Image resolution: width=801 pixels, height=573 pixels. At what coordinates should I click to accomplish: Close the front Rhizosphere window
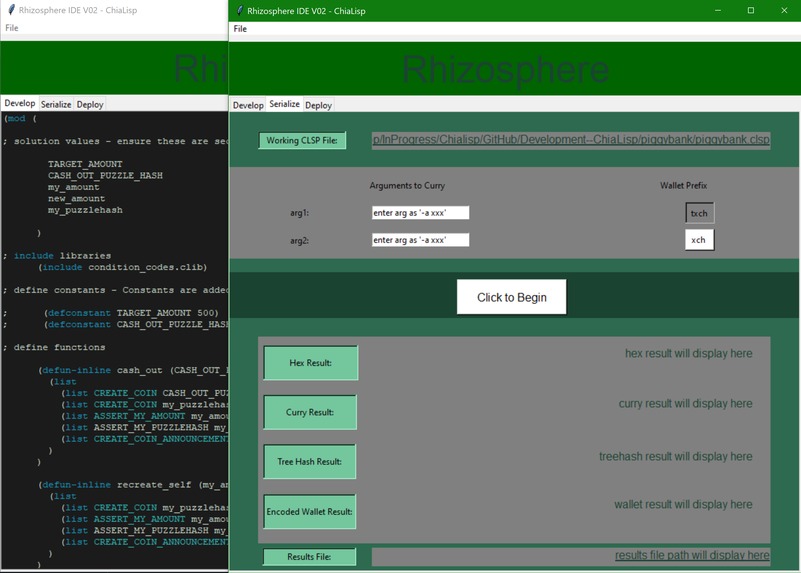pos(784,10)
